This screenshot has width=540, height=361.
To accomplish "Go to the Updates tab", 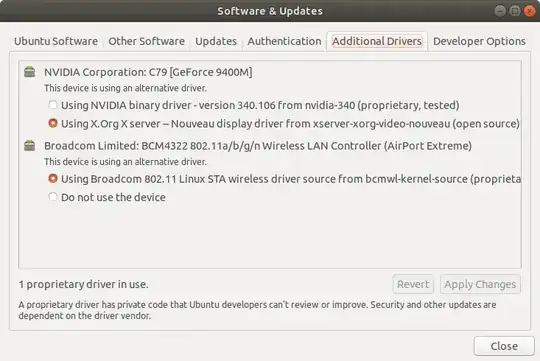I will pyautogui.click(x=216, y=41).
